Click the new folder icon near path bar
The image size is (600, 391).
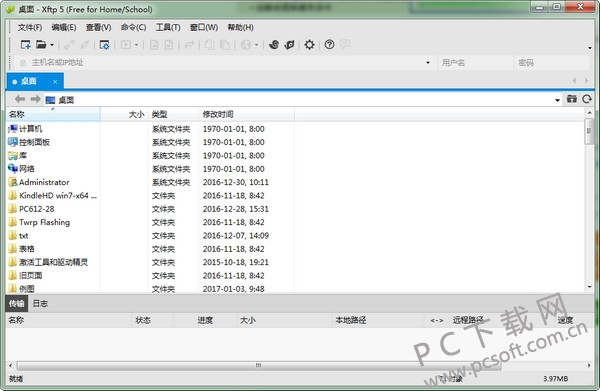(572, 99)
